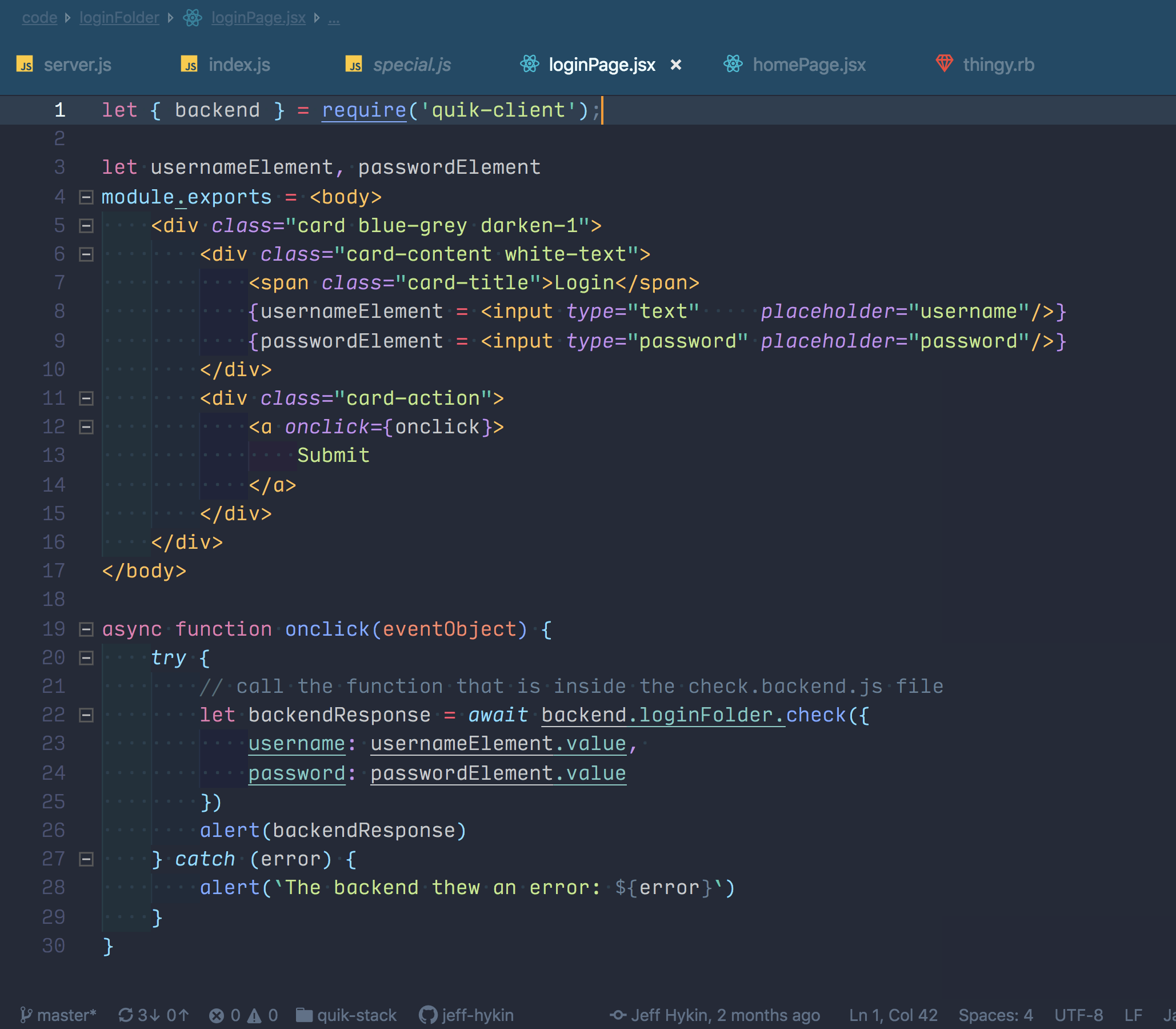
Task: Go to 'code' in the breadcrumb
Action: click(39, 18)
